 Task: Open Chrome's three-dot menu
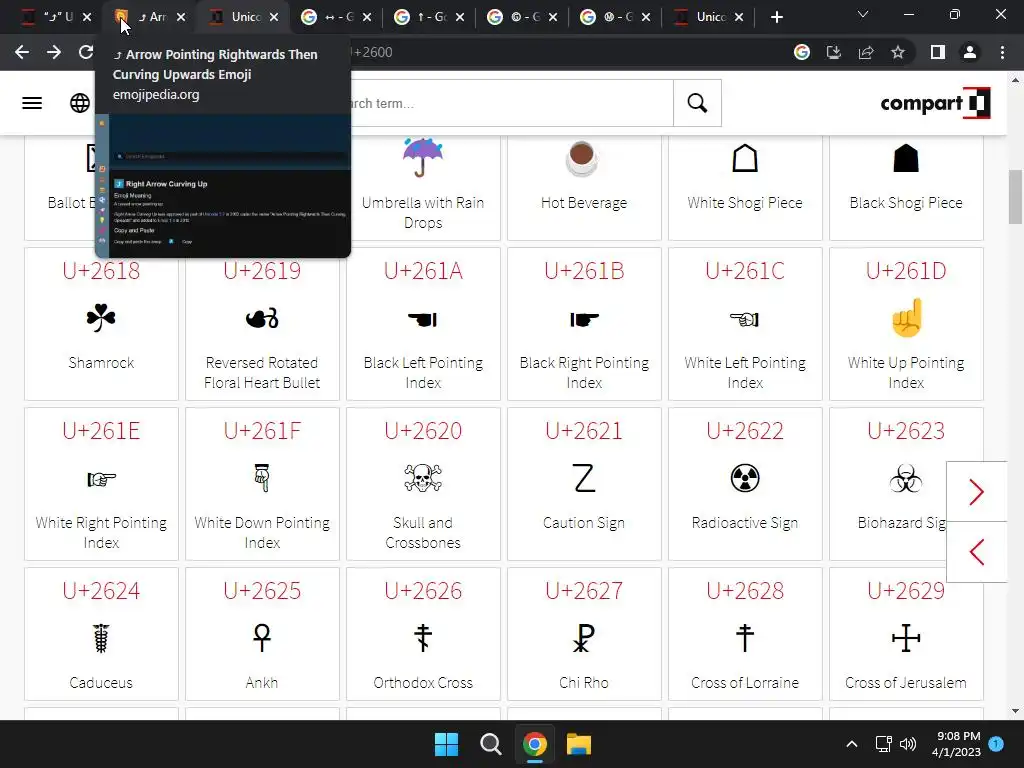point(1002,52)
